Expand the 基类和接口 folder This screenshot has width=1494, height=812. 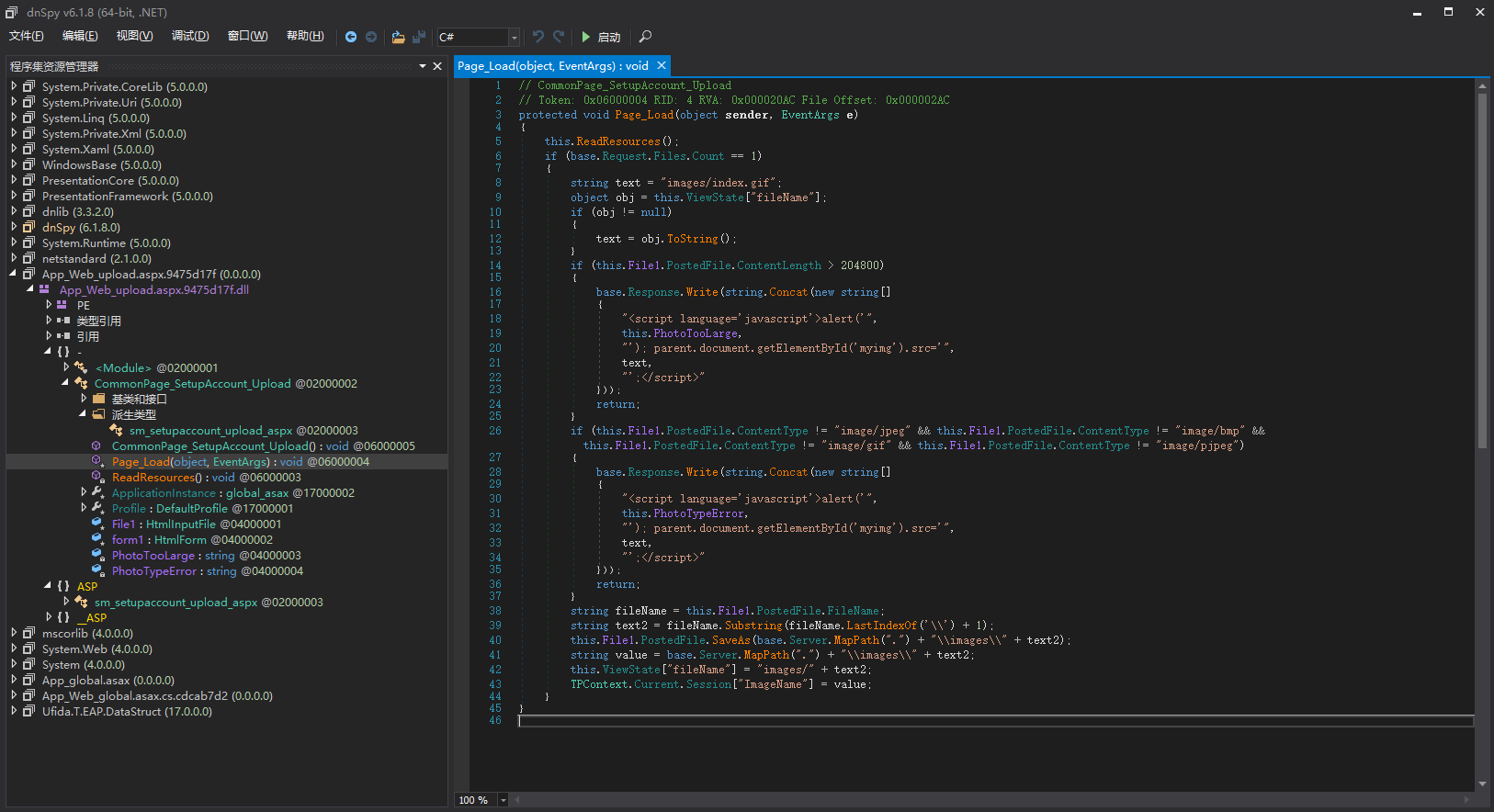[84, 399]
